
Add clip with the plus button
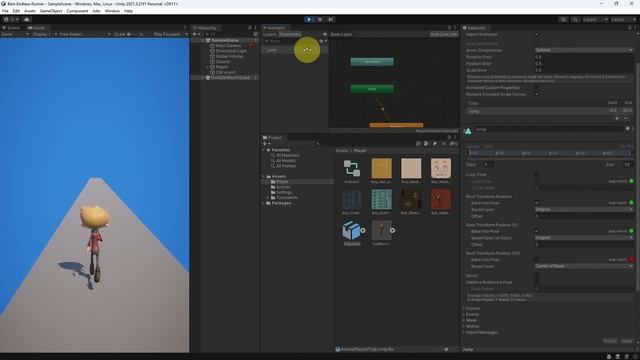click(x=617, y=118)
